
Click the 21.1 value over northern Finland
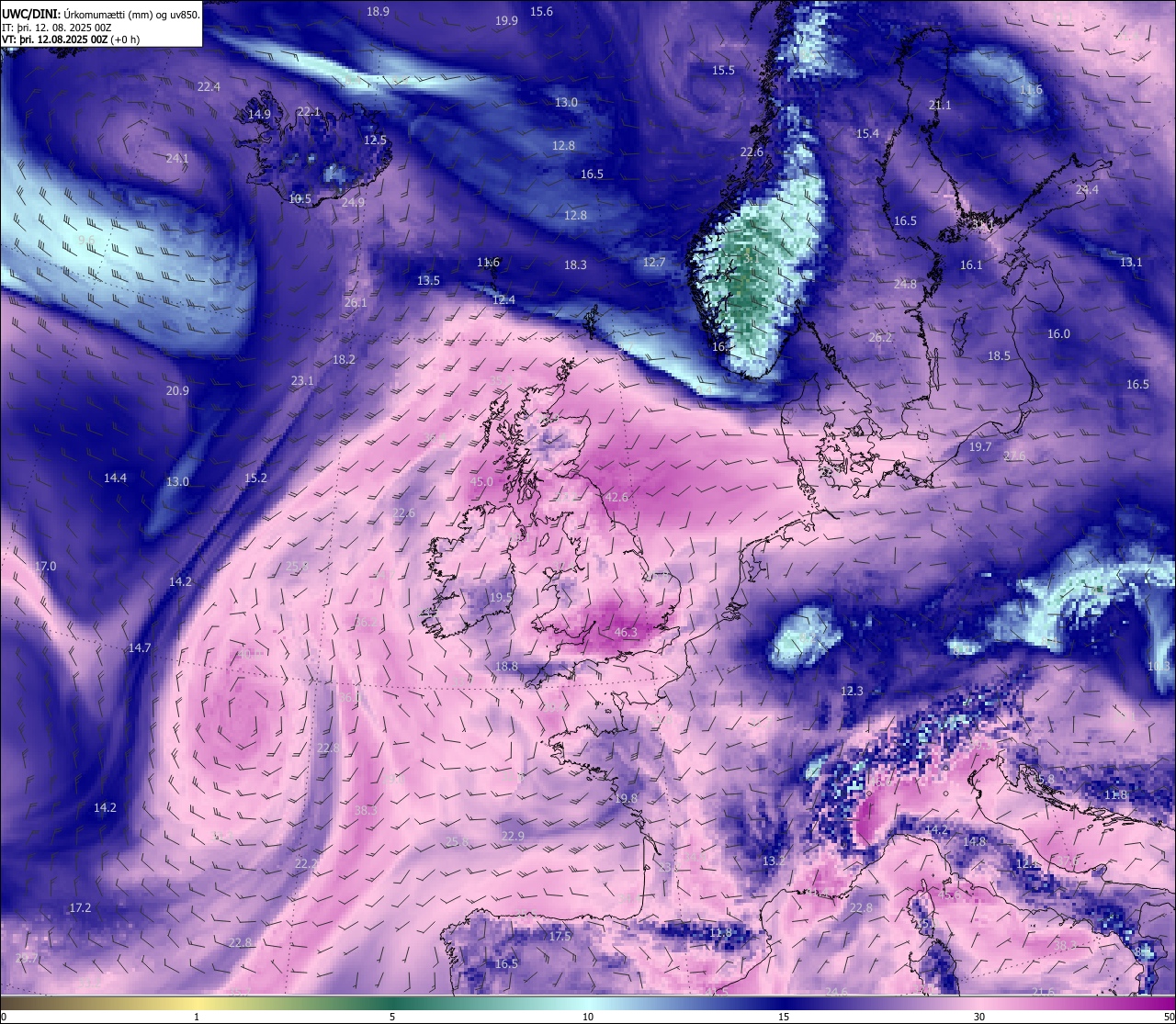point(940,105)
